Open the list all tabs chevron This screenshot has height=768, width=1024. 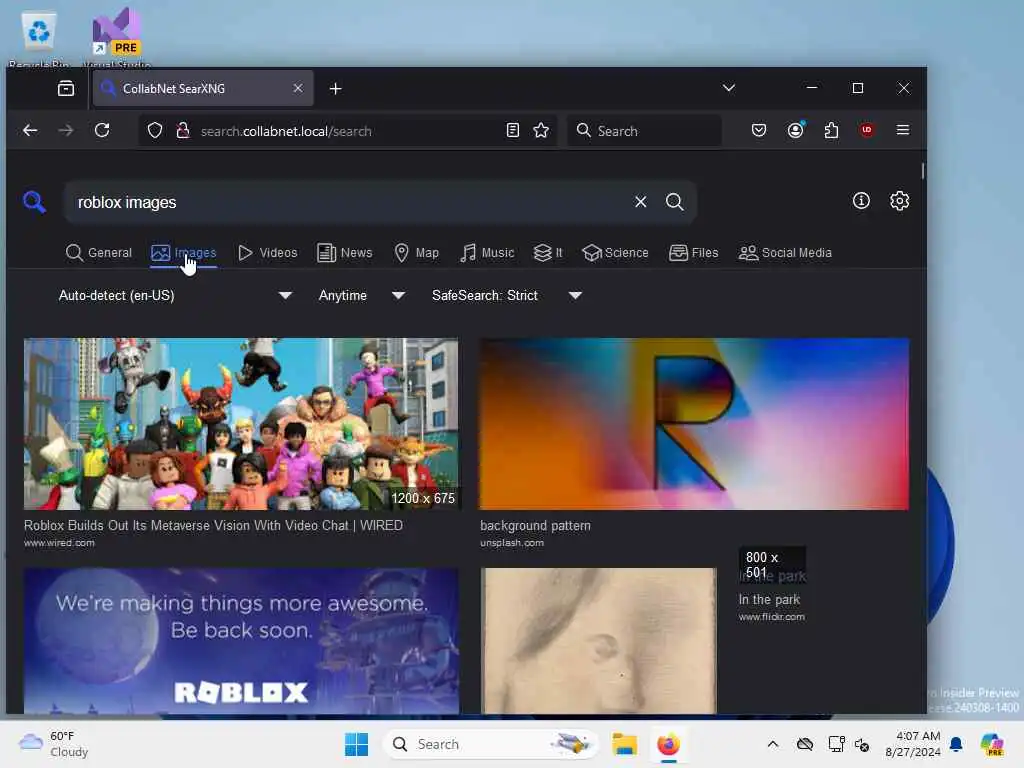[x=729, y=88]
